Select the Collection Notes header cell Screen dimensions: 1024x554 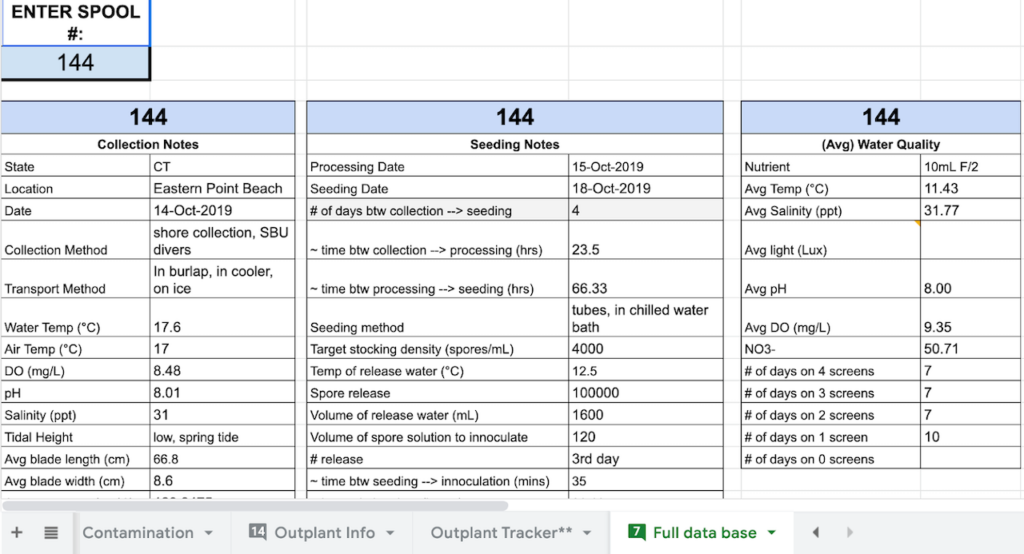coord(148,144)
